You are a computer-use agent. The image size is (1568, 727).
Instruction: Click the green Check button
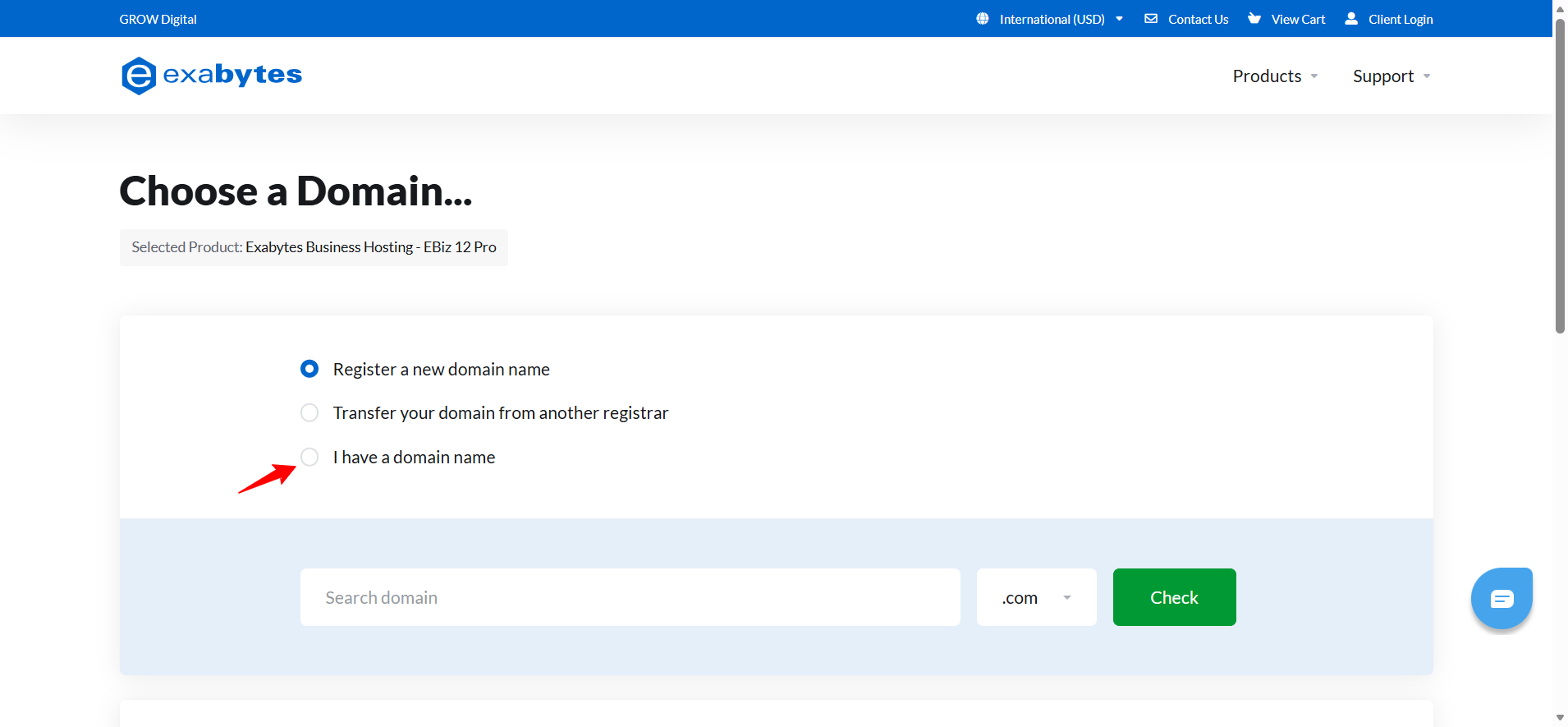[1174, 597]
